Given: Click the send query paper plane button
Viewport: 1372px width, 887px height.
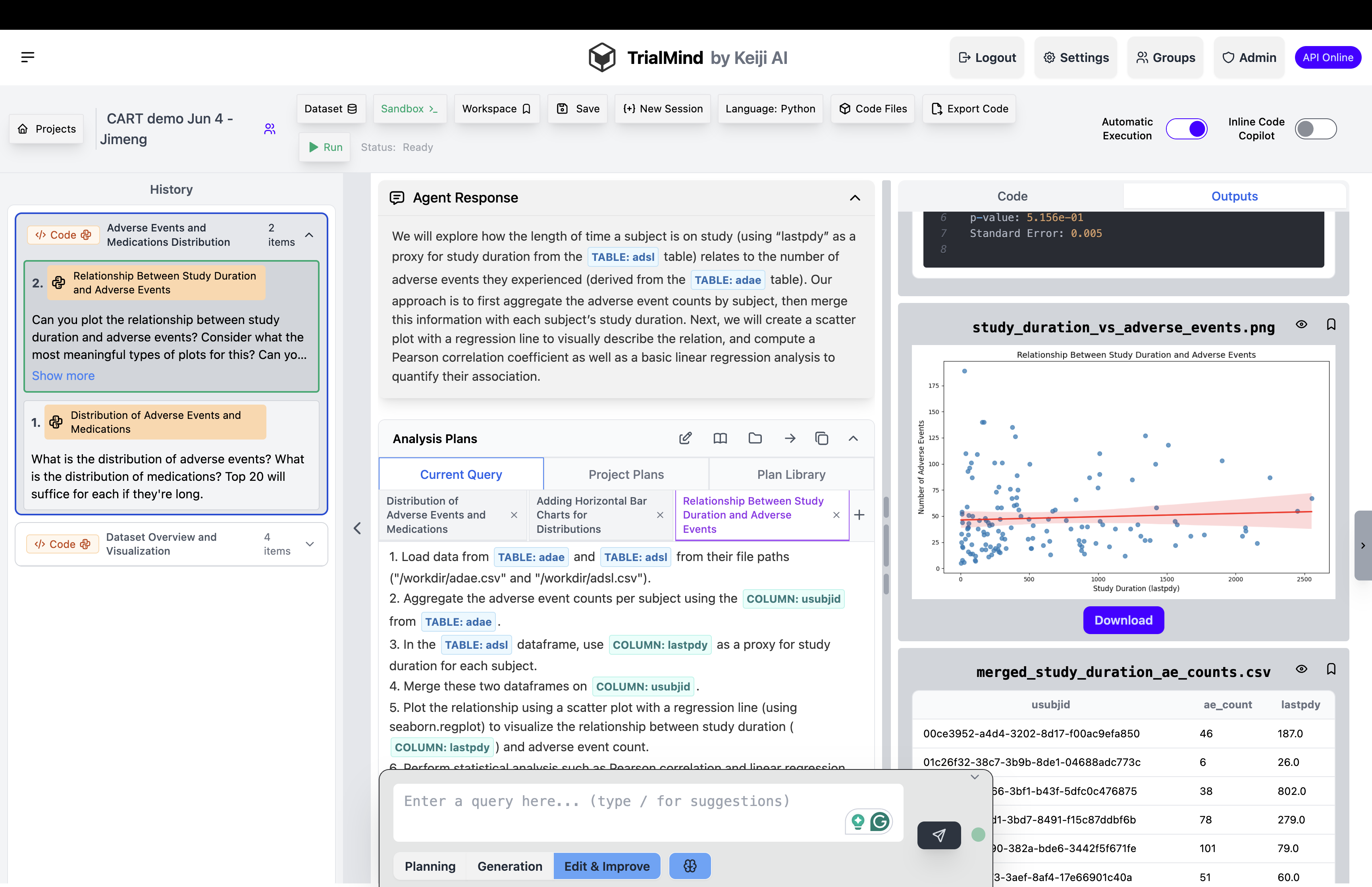Looking at the screenshot, I should click(x=938, y=835).
